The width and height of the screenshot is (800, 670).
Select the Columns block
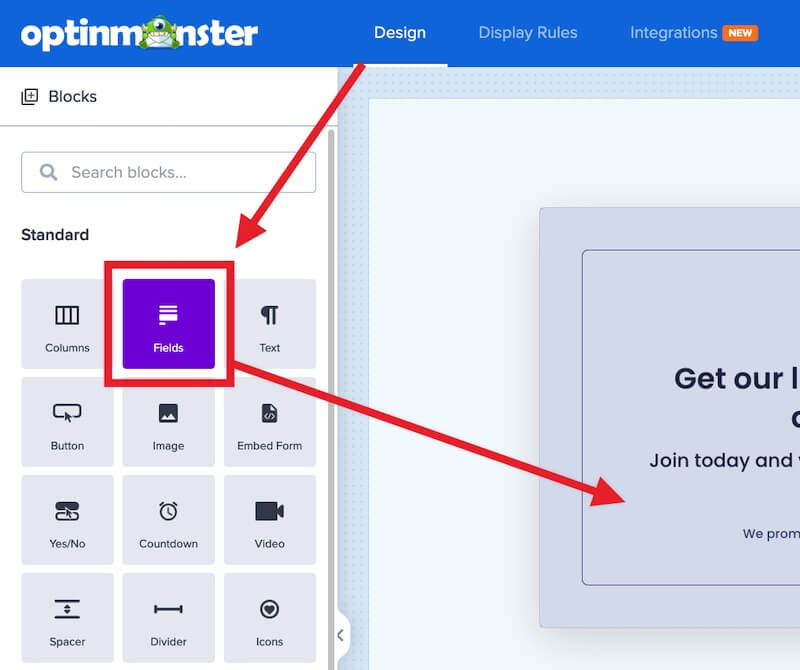(66, 322)
